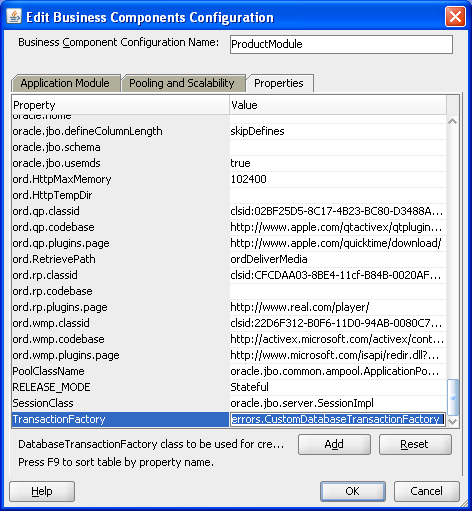Select the oracle.jbo.usemds property

point(121,163)
